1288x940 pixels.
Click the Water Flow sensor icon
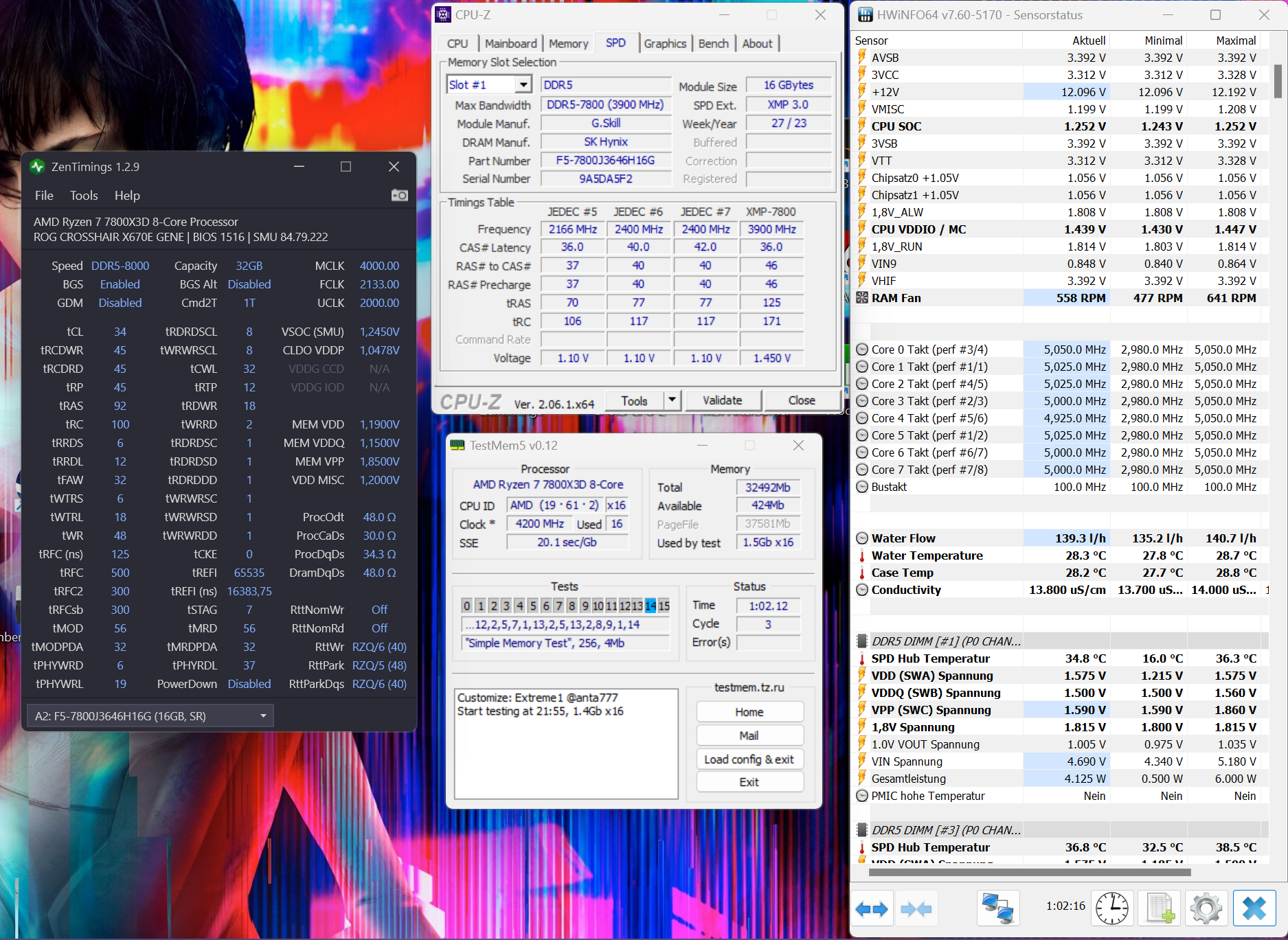click(x=862, y=538)
